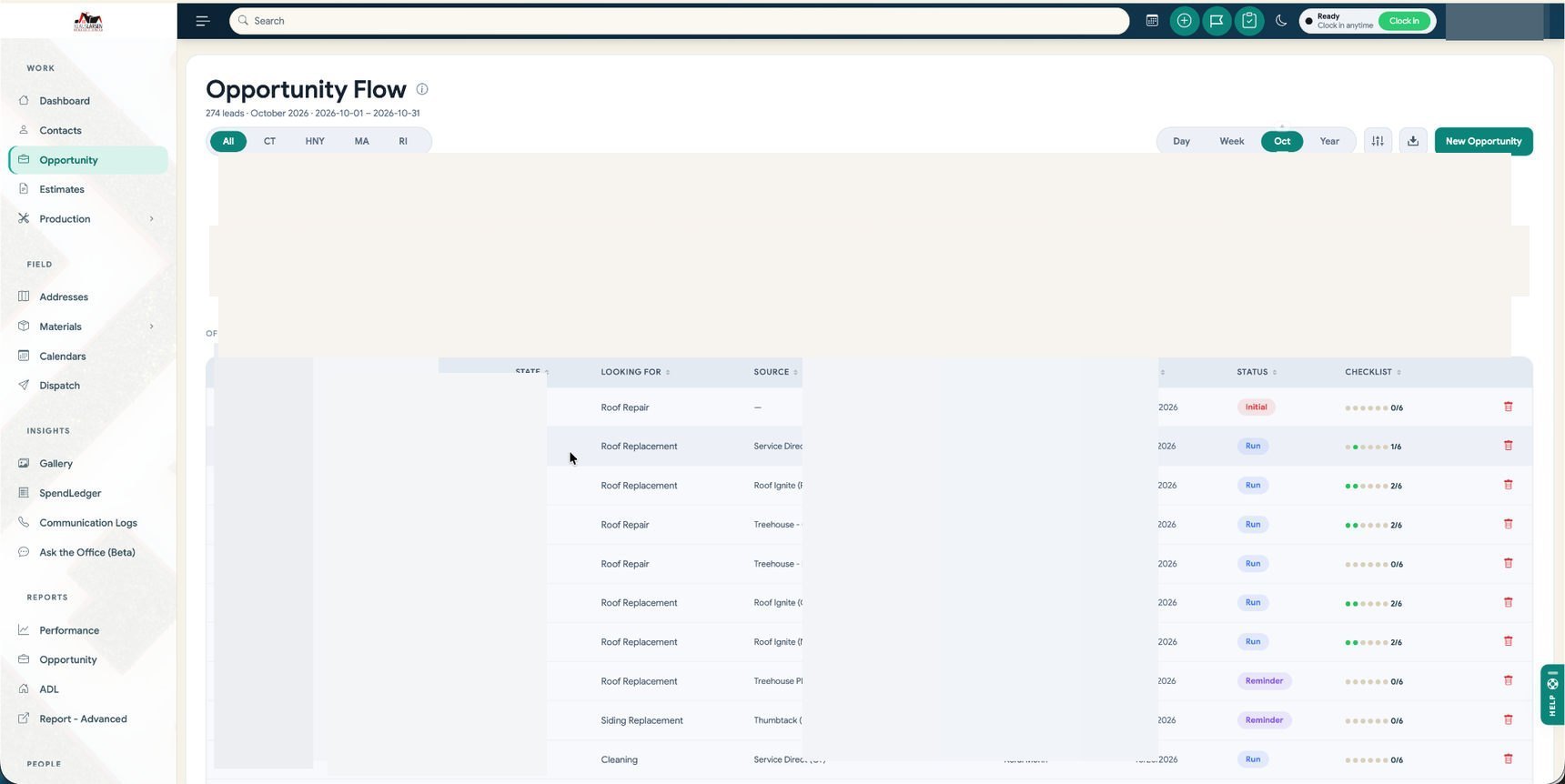Open Communication Logs
The height and width of the screenshot is (784, 1565).
point(88,523)
